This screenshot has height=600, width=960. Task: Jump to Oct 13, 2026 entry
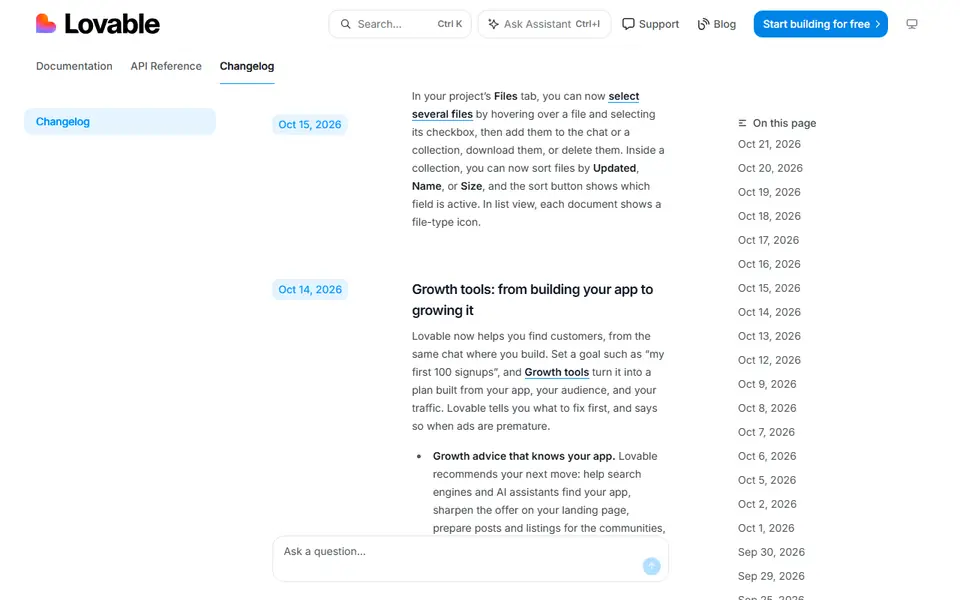(x=769, y=336)
